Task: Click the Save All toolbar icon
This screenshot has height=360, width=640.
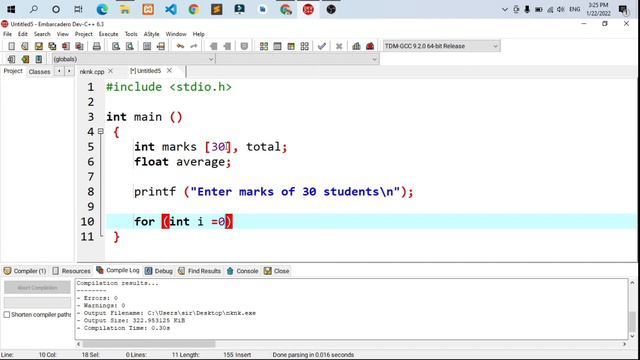Action: [x=52, y=46]
